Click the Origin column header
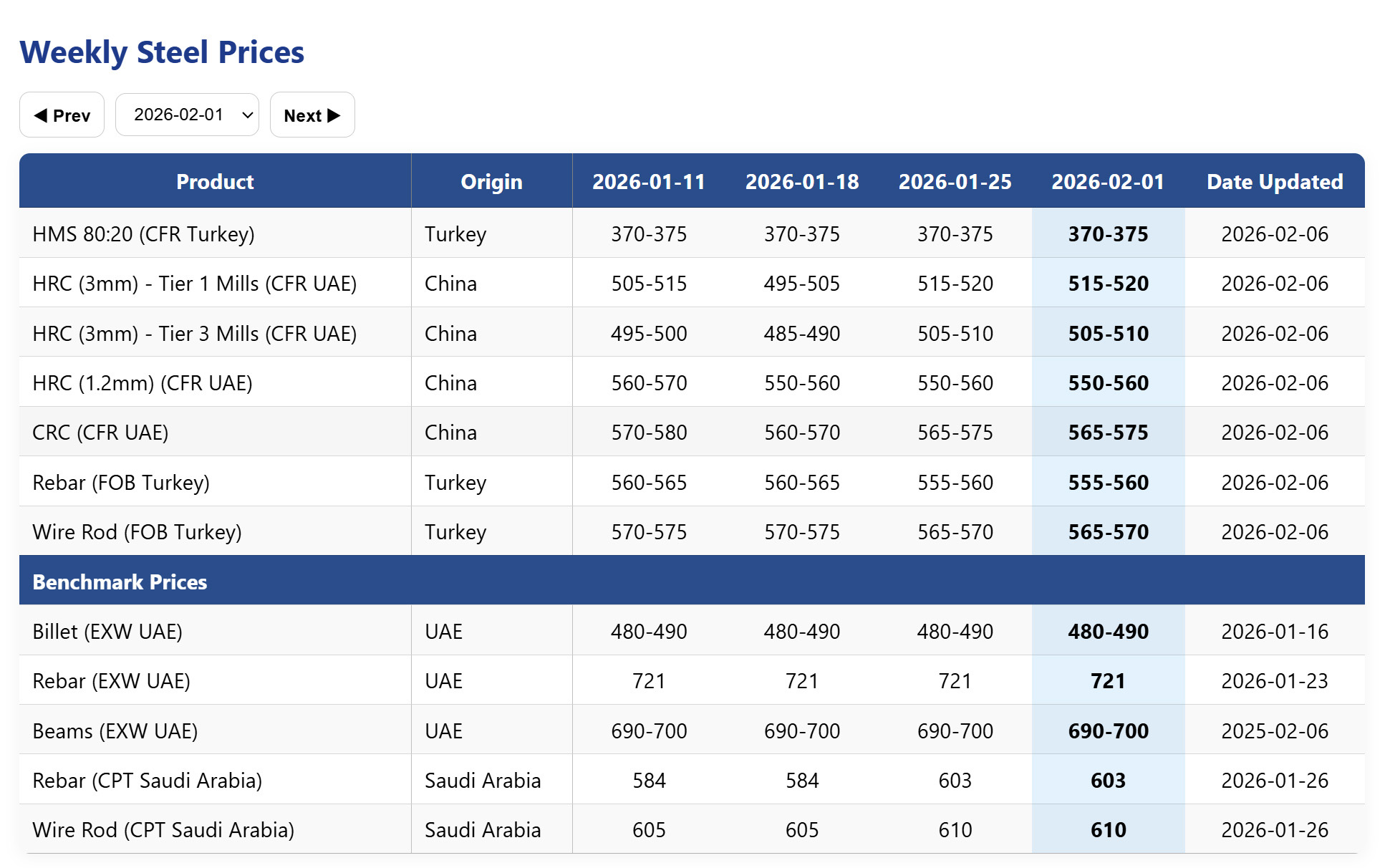Viewport: 1385px width, 868px height. pyautogui.click(x=491, y=182)
